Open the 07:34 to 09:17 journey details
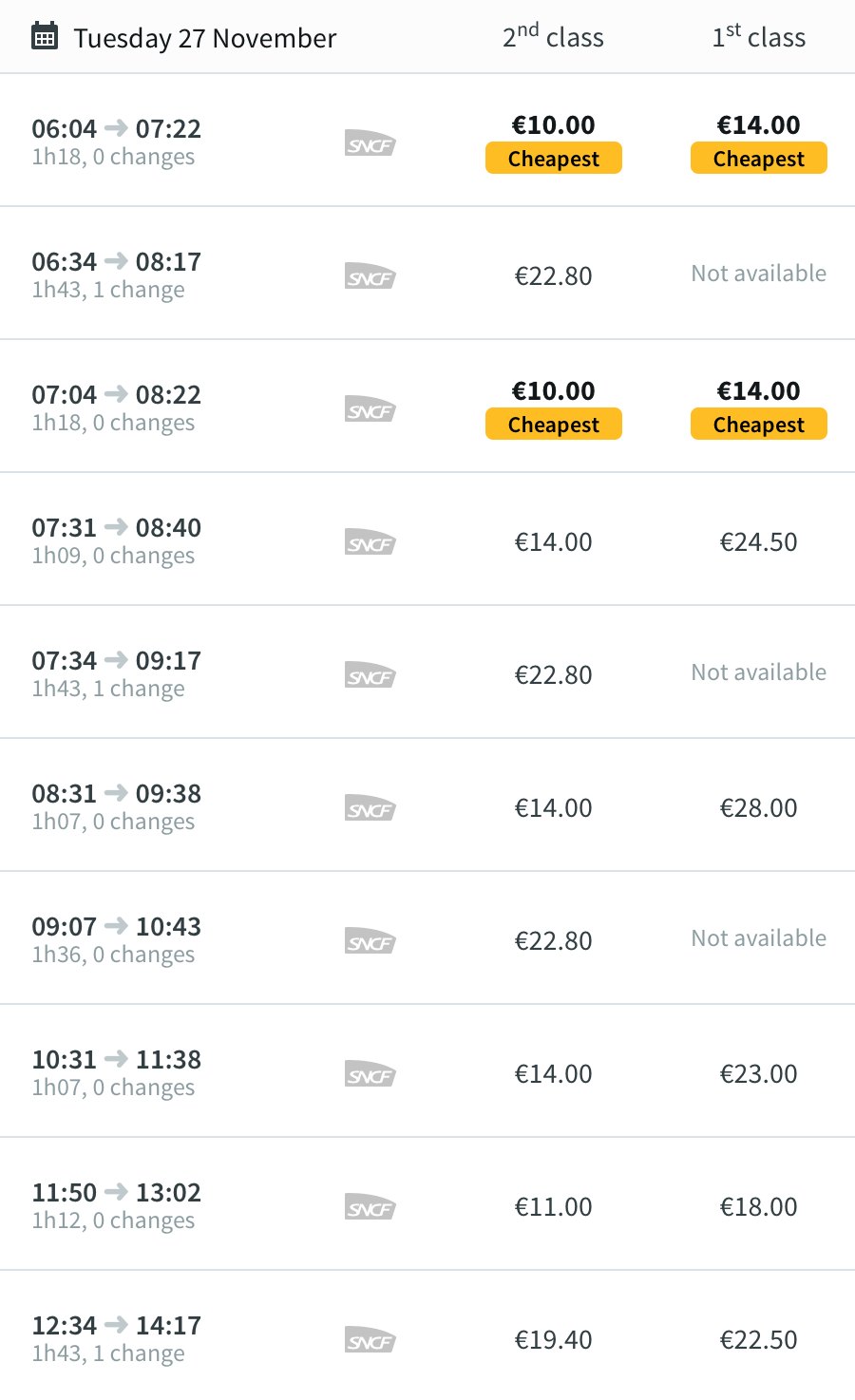Screen dimensions: 855x1400 coord(427,672)
